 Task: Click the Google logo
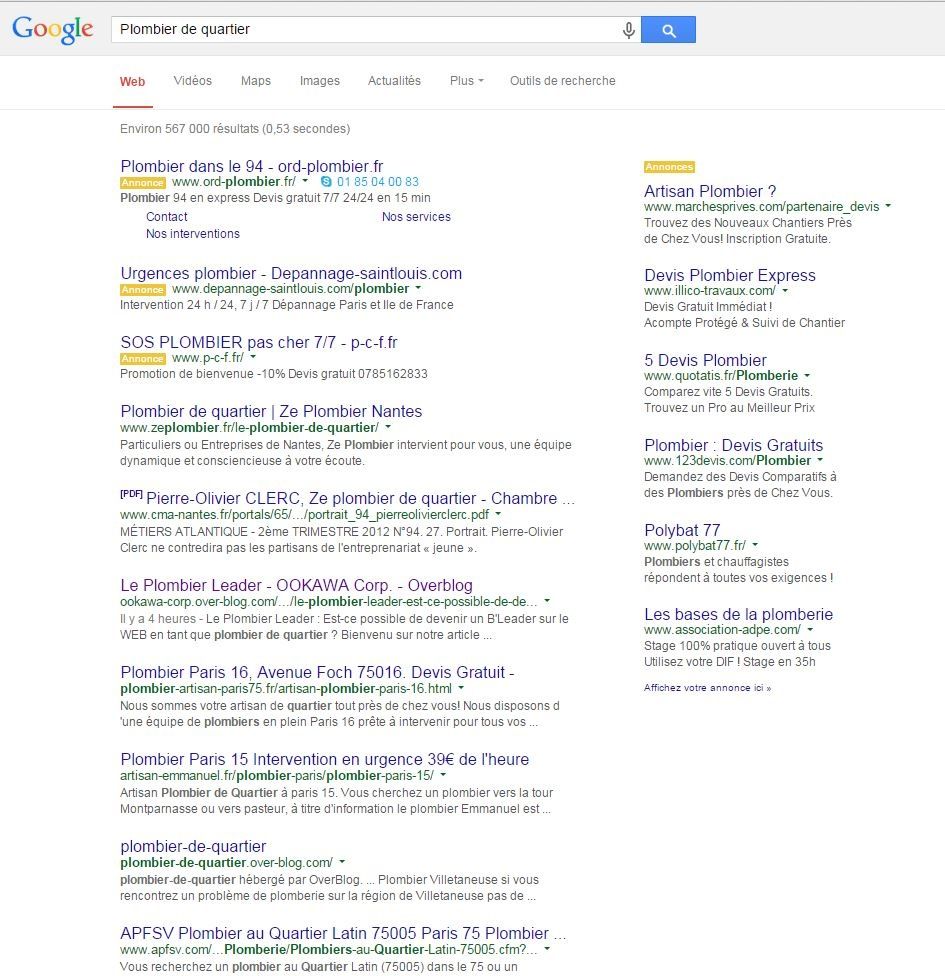[53, 30]
